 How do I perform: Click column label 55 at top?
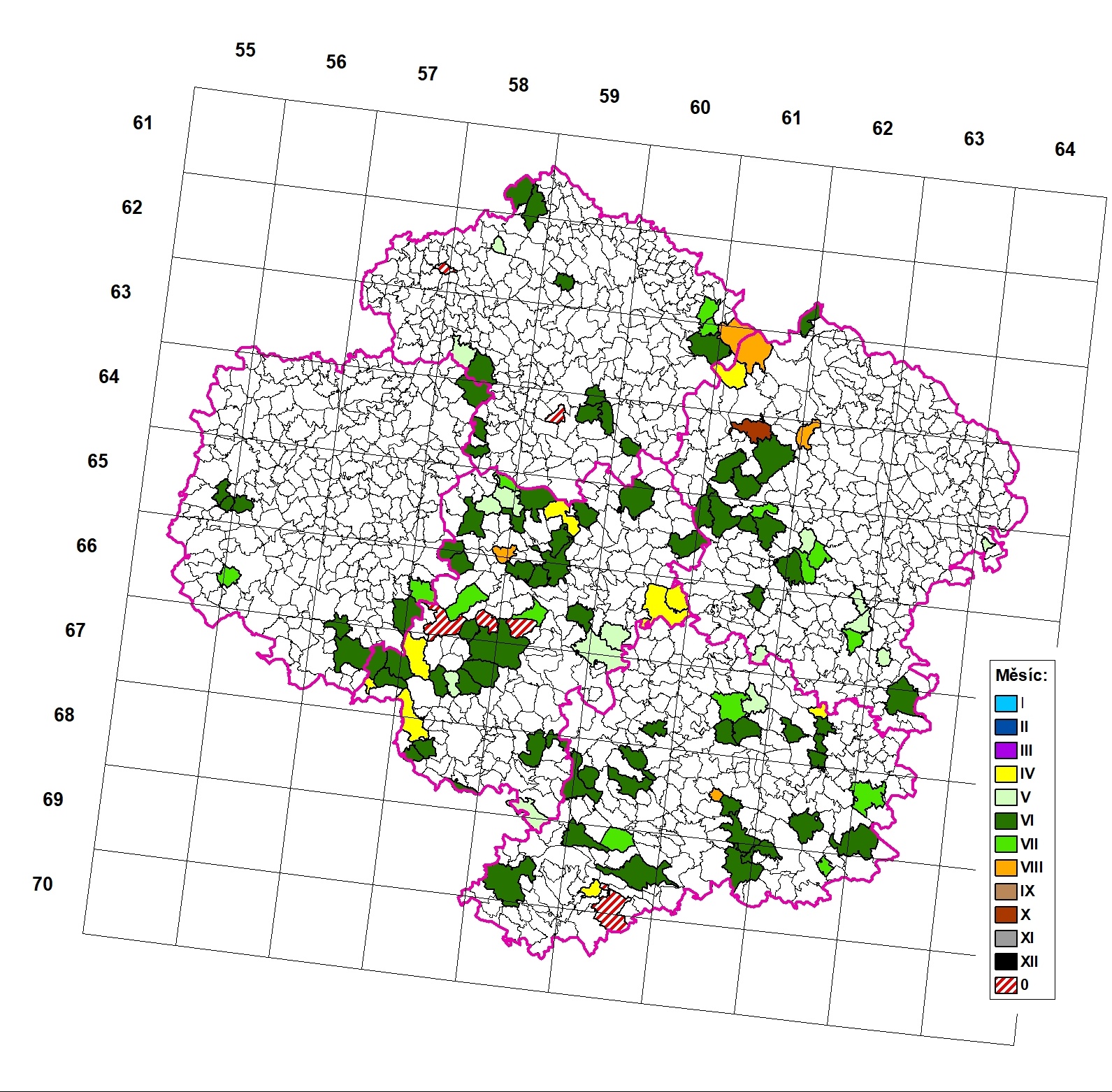pos(245,50)
